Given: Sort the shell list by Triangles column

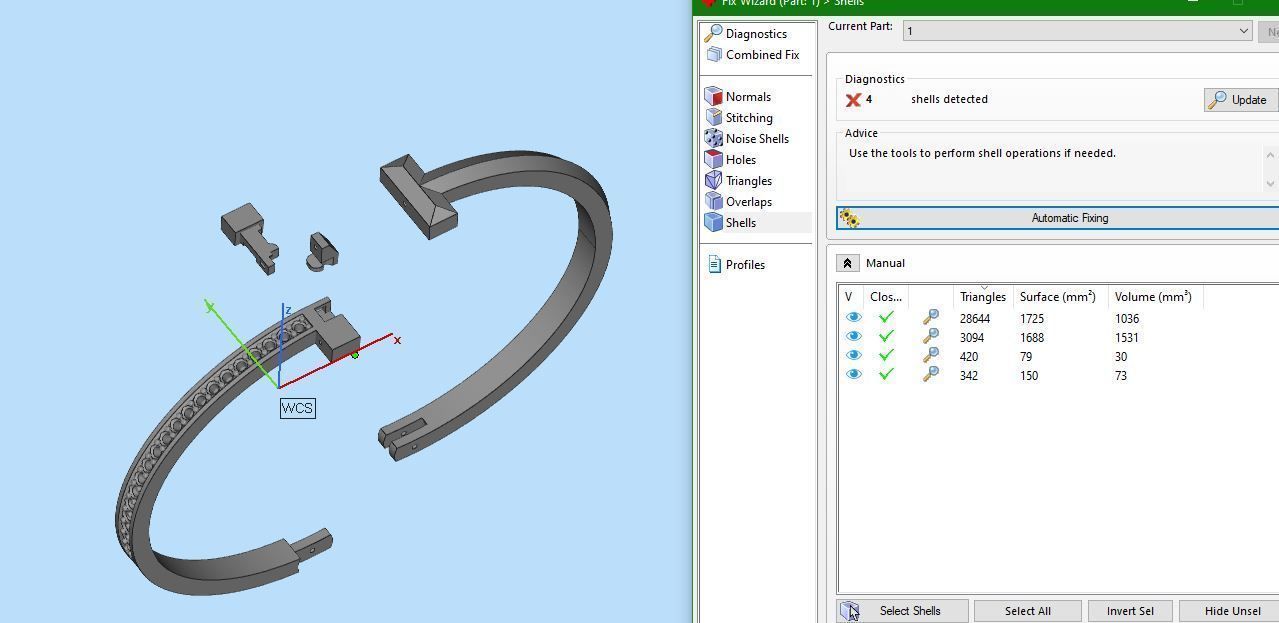Looking at the screenshot, I should pyautogui.click(x=983, y=297).
